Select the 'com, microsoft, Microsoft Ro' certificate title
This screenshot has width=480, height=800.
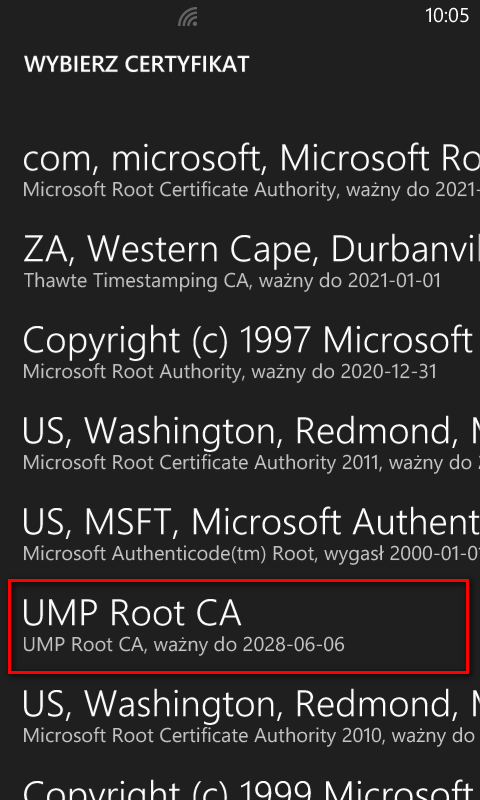coord(251,159)
